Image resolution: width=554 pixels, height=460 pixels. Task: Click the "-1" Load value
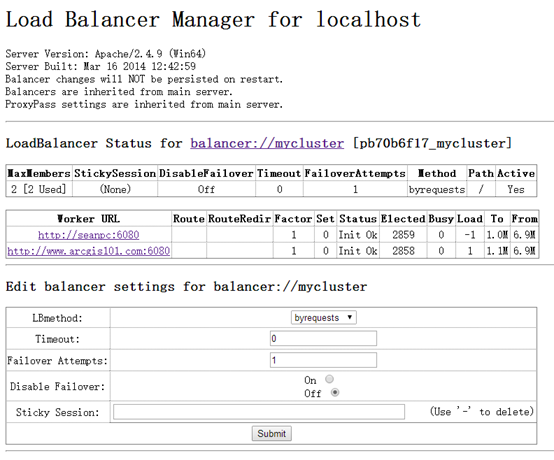tap(470, 235)
